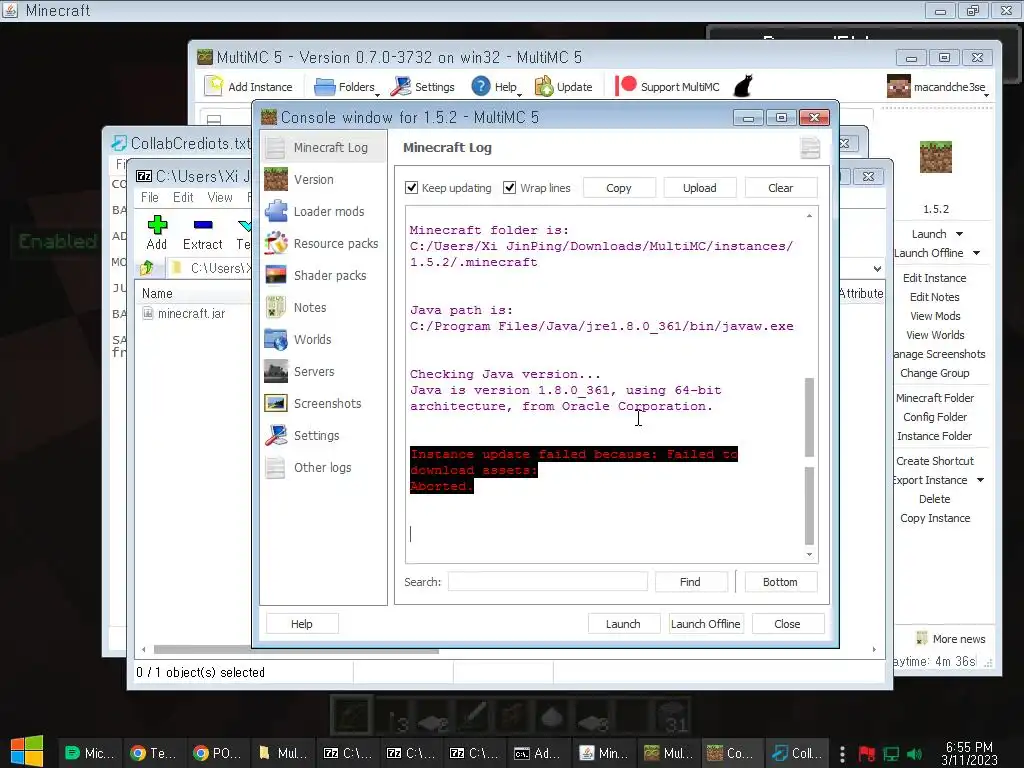The height and width of the screenshot is (768, 1024).
Task: Click Launch Offline in the console window
Action: pos(705,624)
